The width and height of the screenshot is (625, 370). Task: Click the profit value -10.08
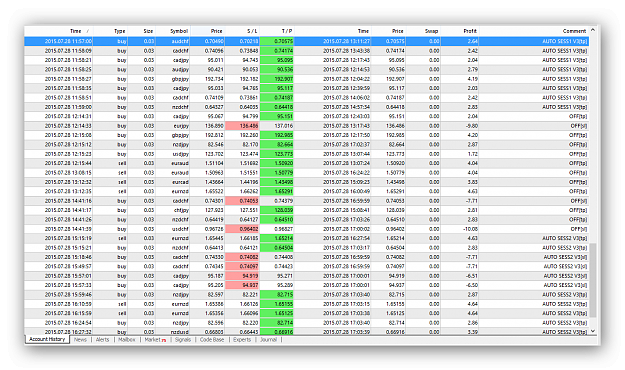click(471, 229)
